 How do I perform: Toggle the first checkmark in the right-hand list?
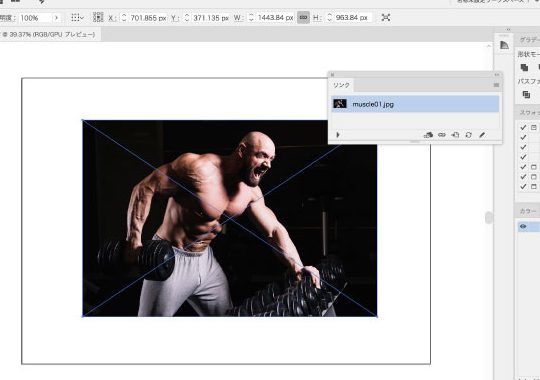[523, 127]
